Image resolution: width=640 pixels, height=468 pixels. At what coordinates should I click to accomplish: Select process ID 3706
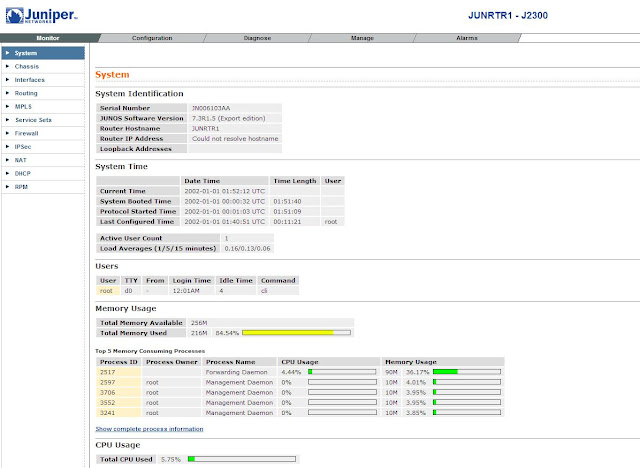(119, 393)
